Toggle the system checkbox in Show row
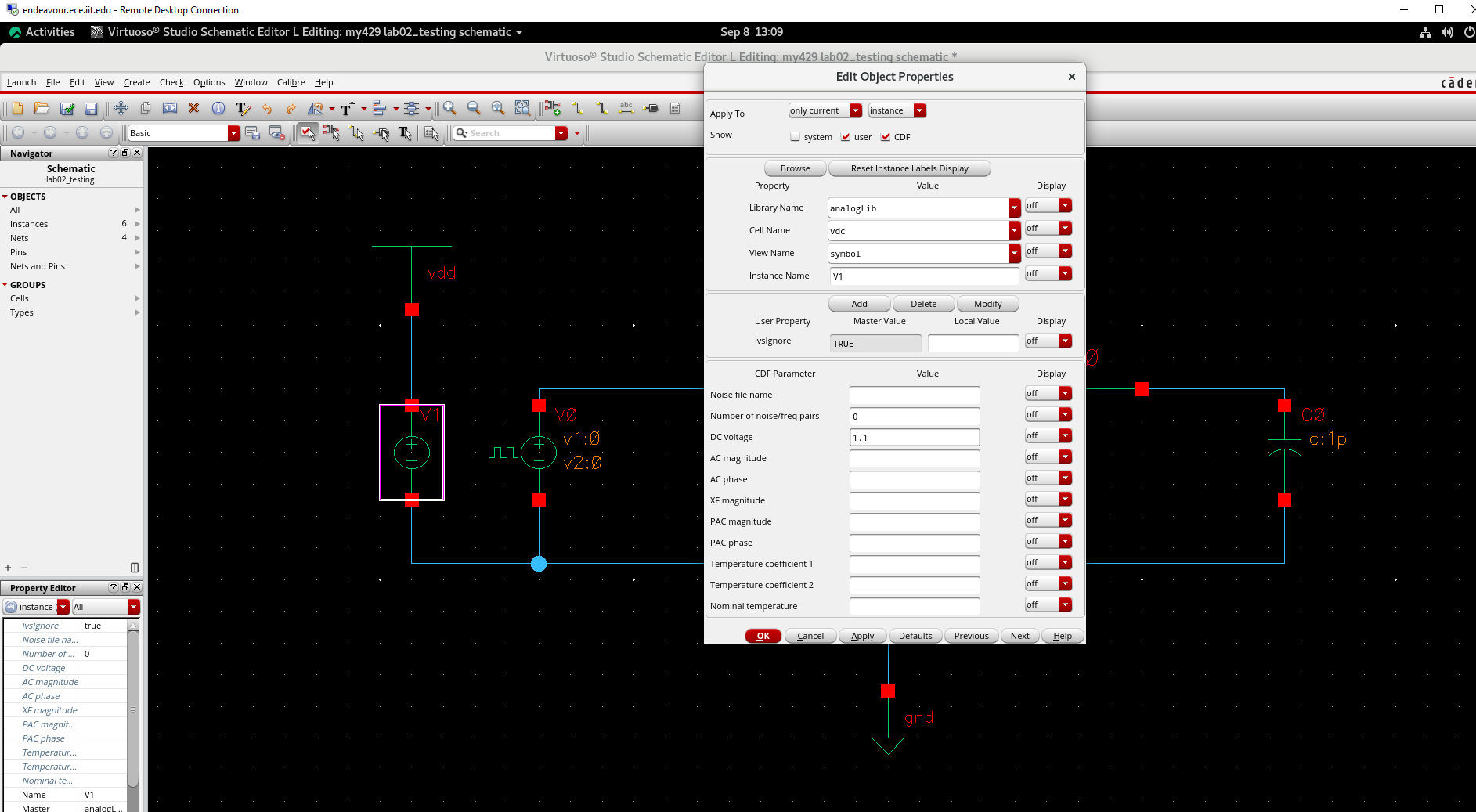 click(x=796, y=137)
